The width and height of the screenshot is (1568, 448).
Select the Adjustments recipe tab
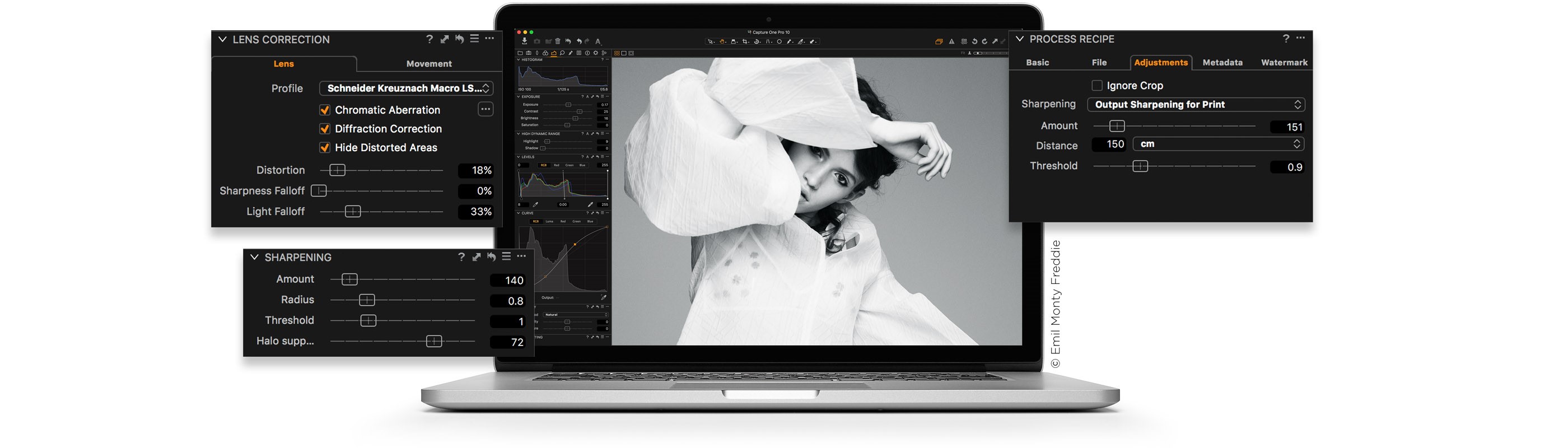[1161, 63]
